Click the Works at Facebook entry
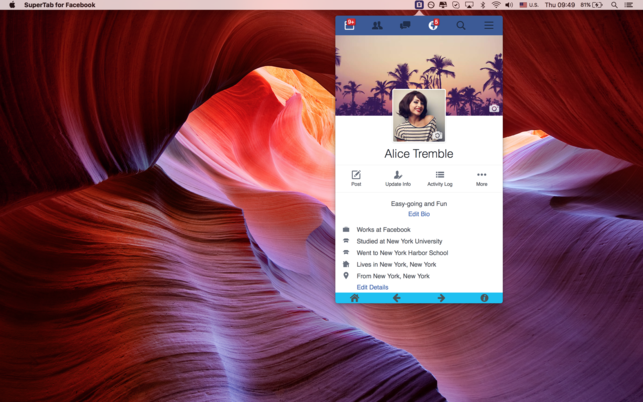Screen dimensions: 643x402 [x=383, y=230]
